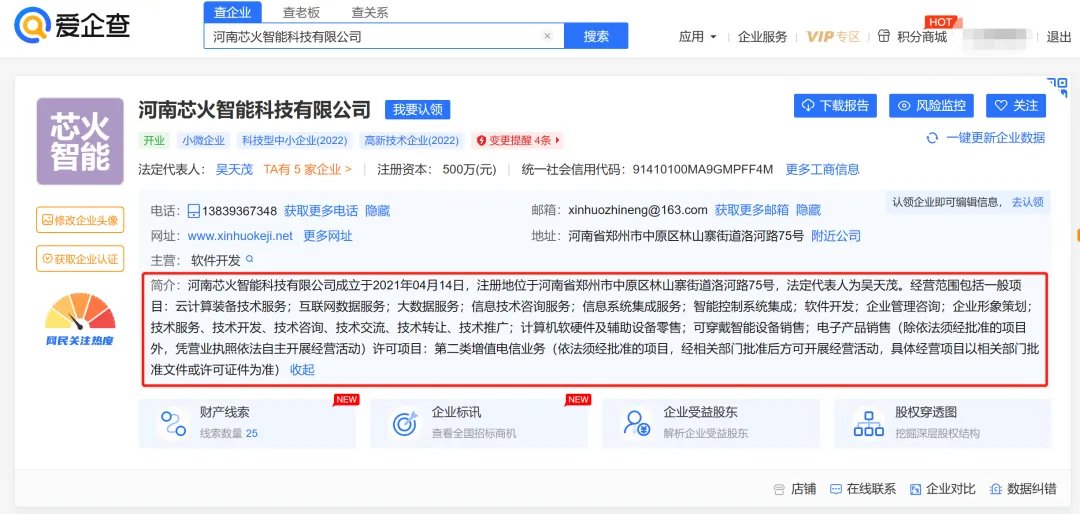
Task: Click 更多工商信息 link
Action: (822, 169)
